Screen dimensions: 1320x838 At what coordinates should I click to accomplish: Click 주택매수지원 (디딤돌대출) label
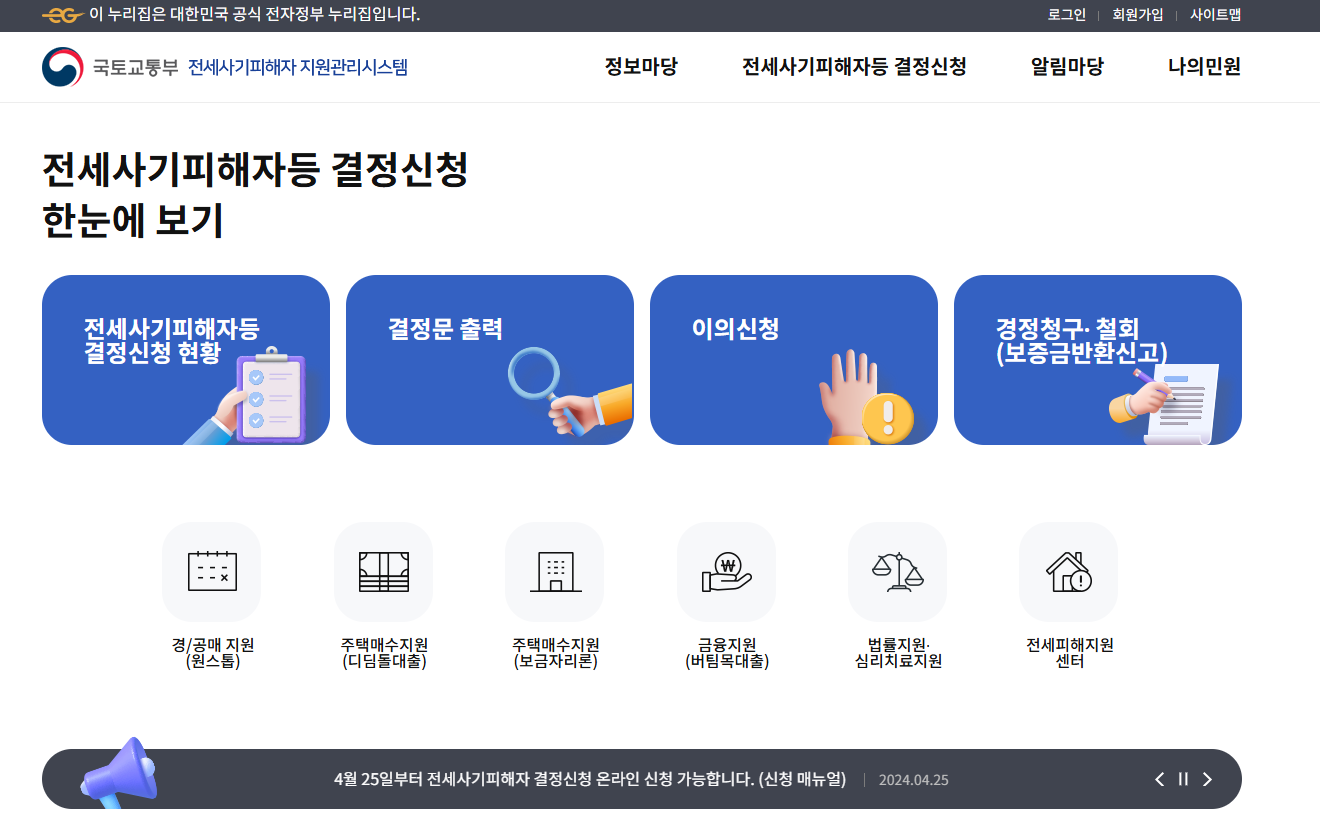tap(384, 653)
